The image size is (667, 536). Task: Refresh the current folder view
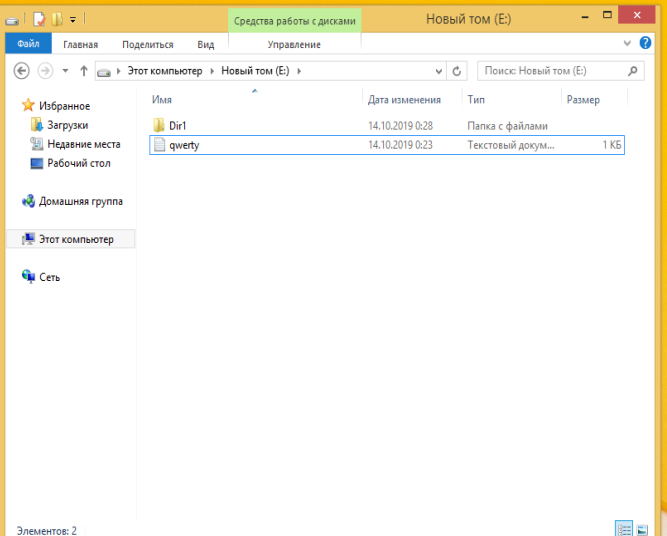pos(458,71)
